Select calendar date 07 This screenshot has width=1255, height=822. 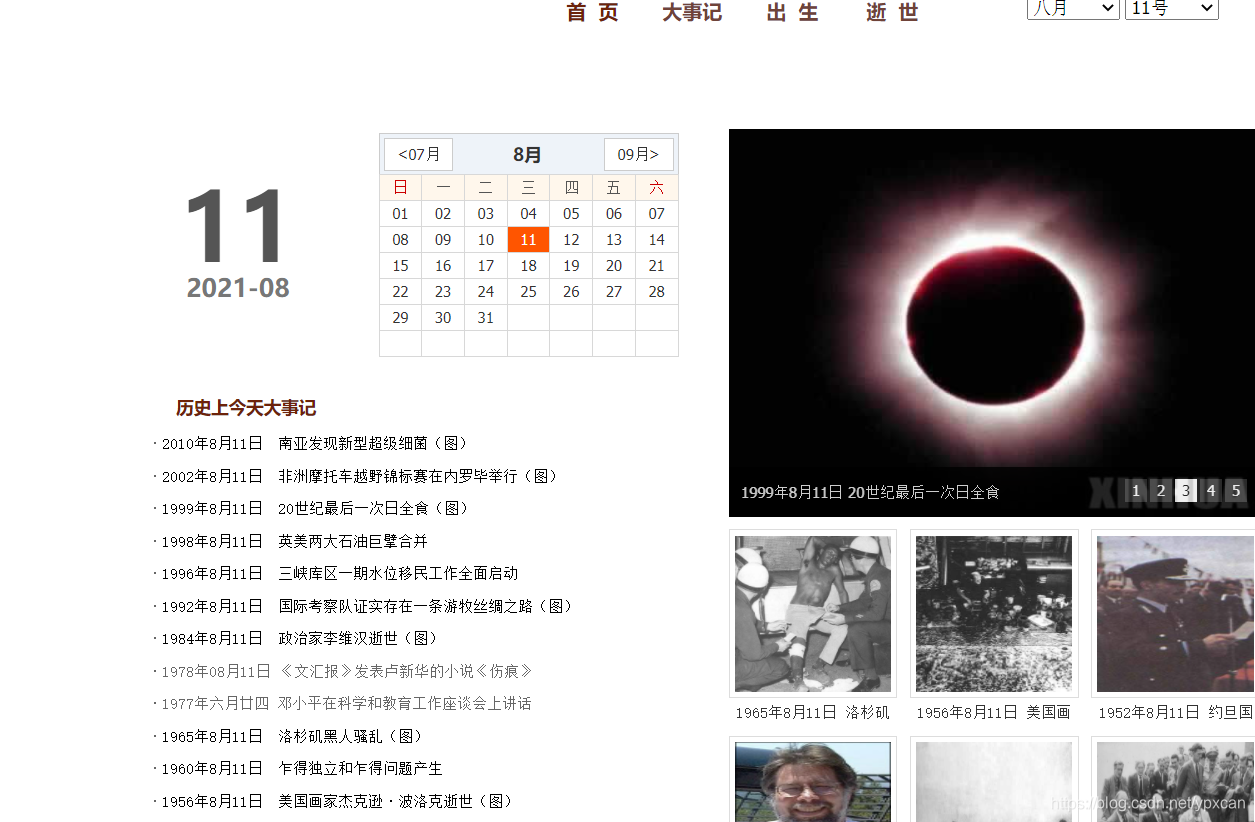click(x=656, y=213)
